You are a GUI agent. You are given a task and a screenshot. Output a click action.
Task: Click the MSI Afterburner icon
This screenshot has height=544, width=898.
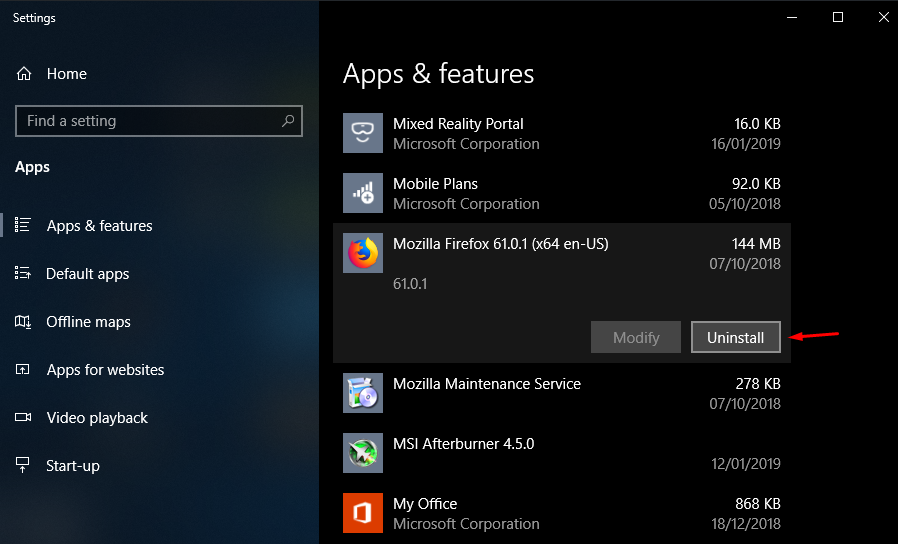click(363, 453)
